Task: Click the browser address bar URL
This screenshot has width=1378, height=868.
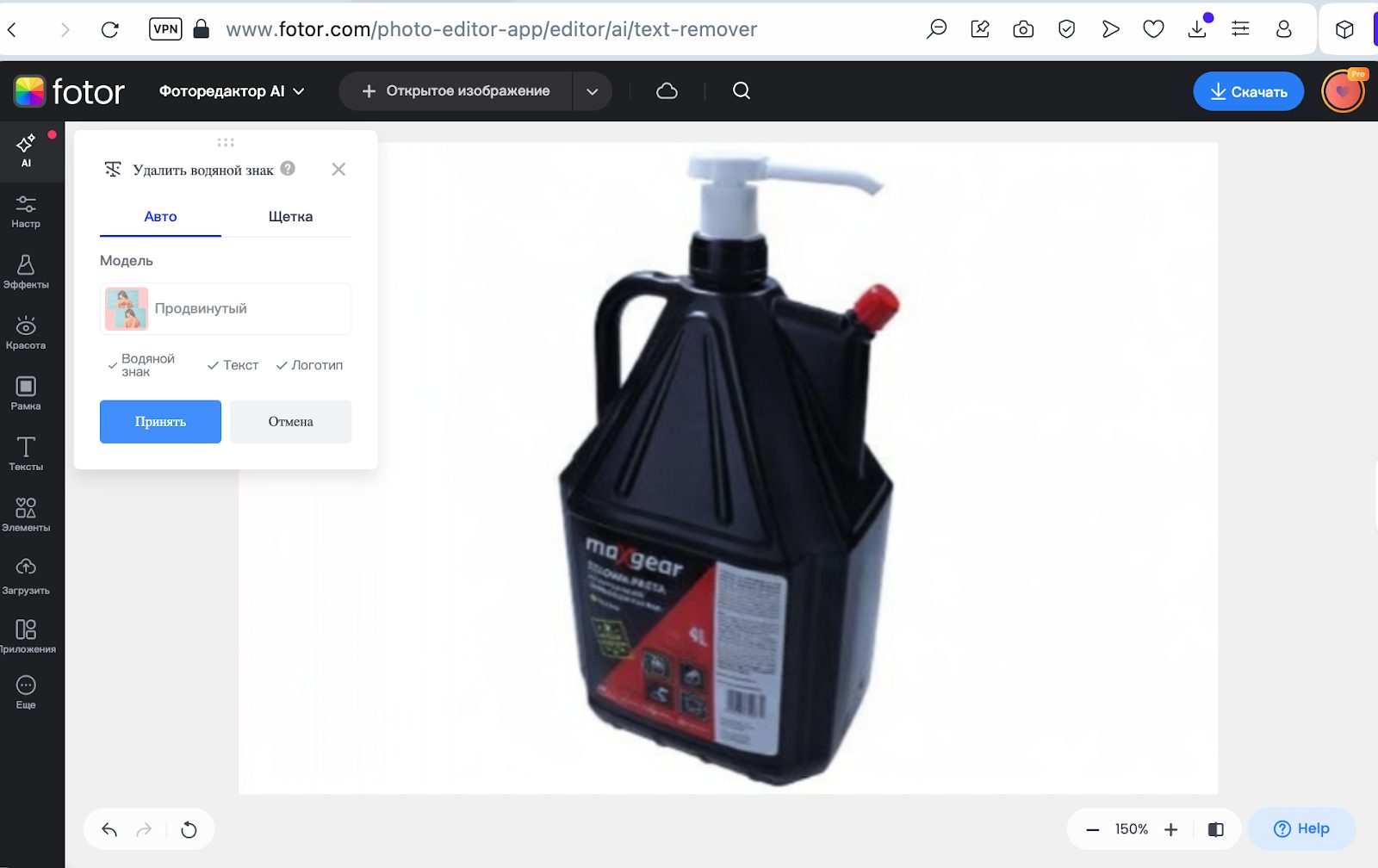Action: point(491,29)
